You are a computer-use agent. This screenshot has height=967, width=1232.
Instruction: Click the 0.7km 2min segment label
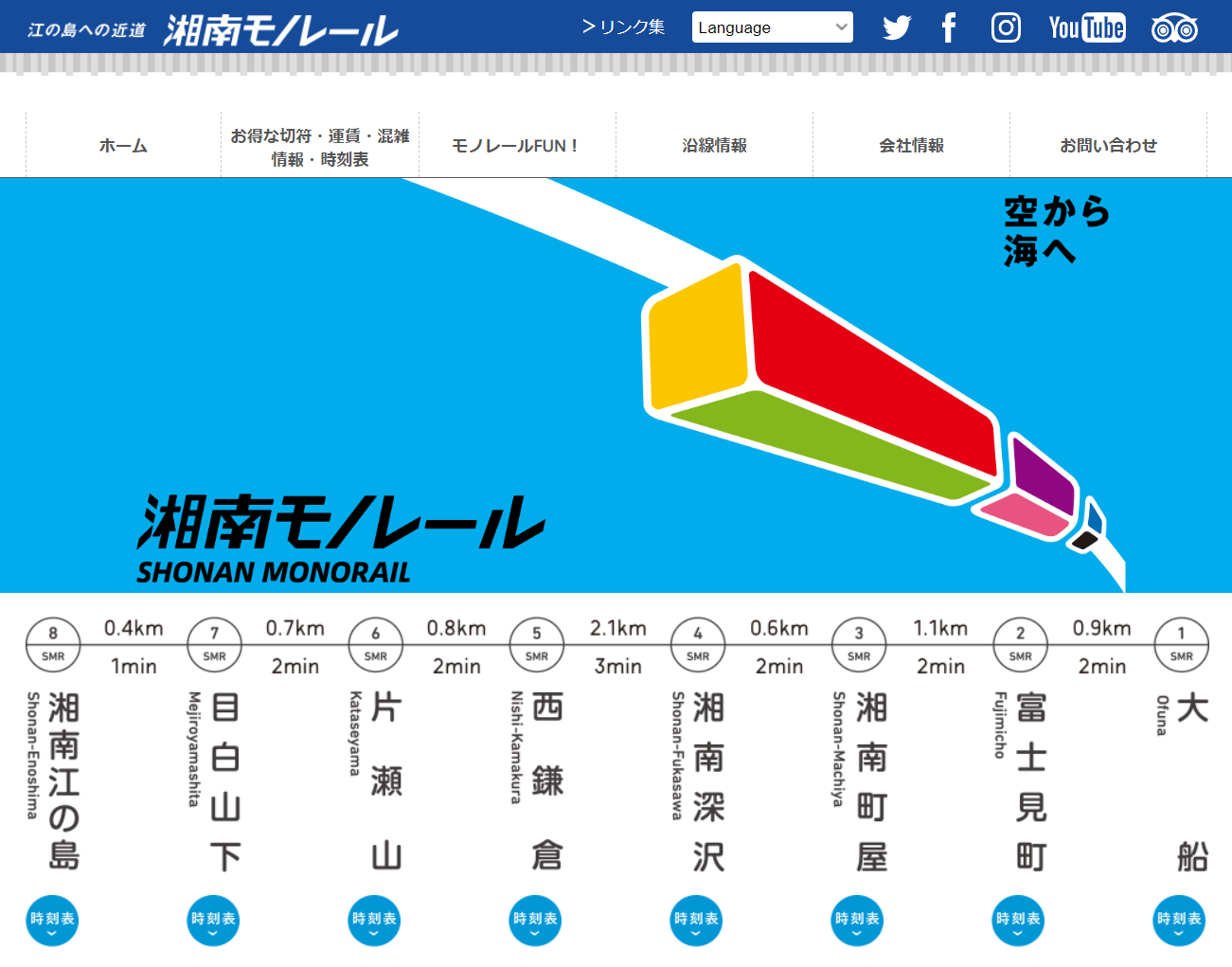tap(295, 647)
